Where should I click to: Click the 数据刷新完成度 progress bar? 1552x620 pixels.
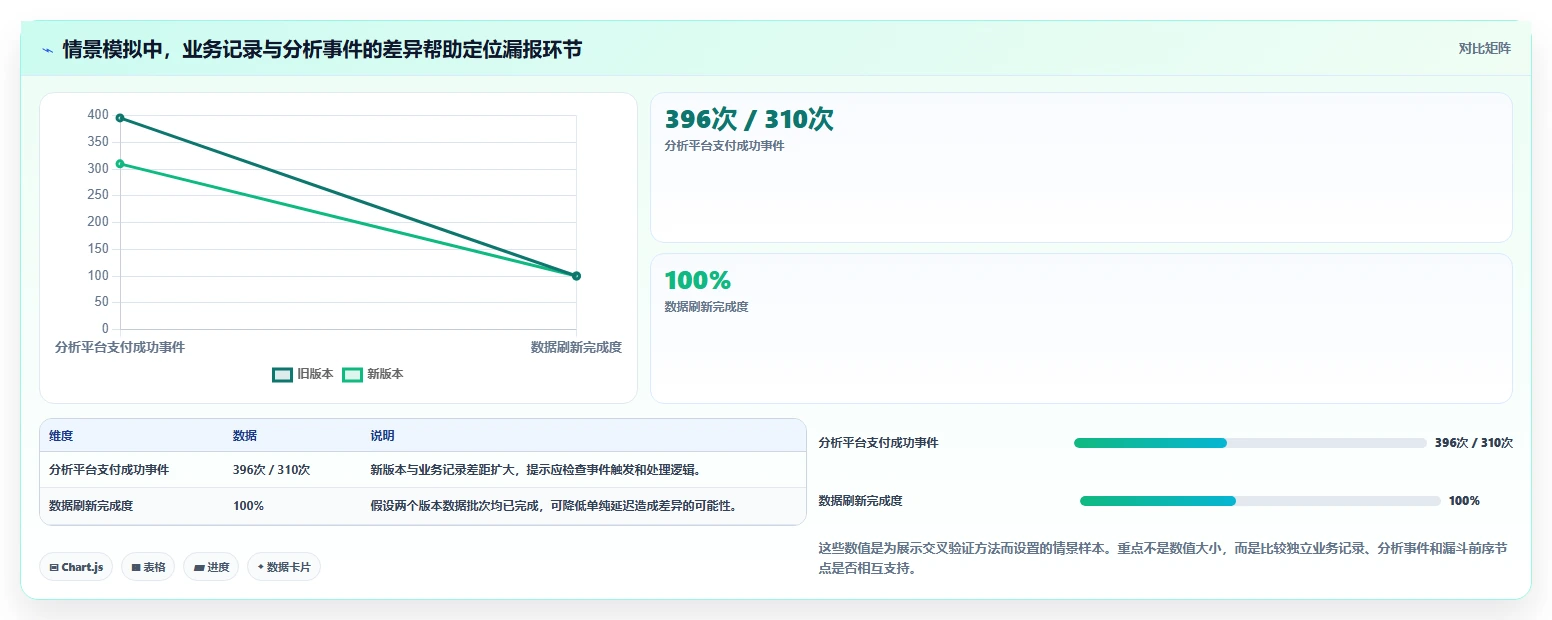[x=1260, y=501]
